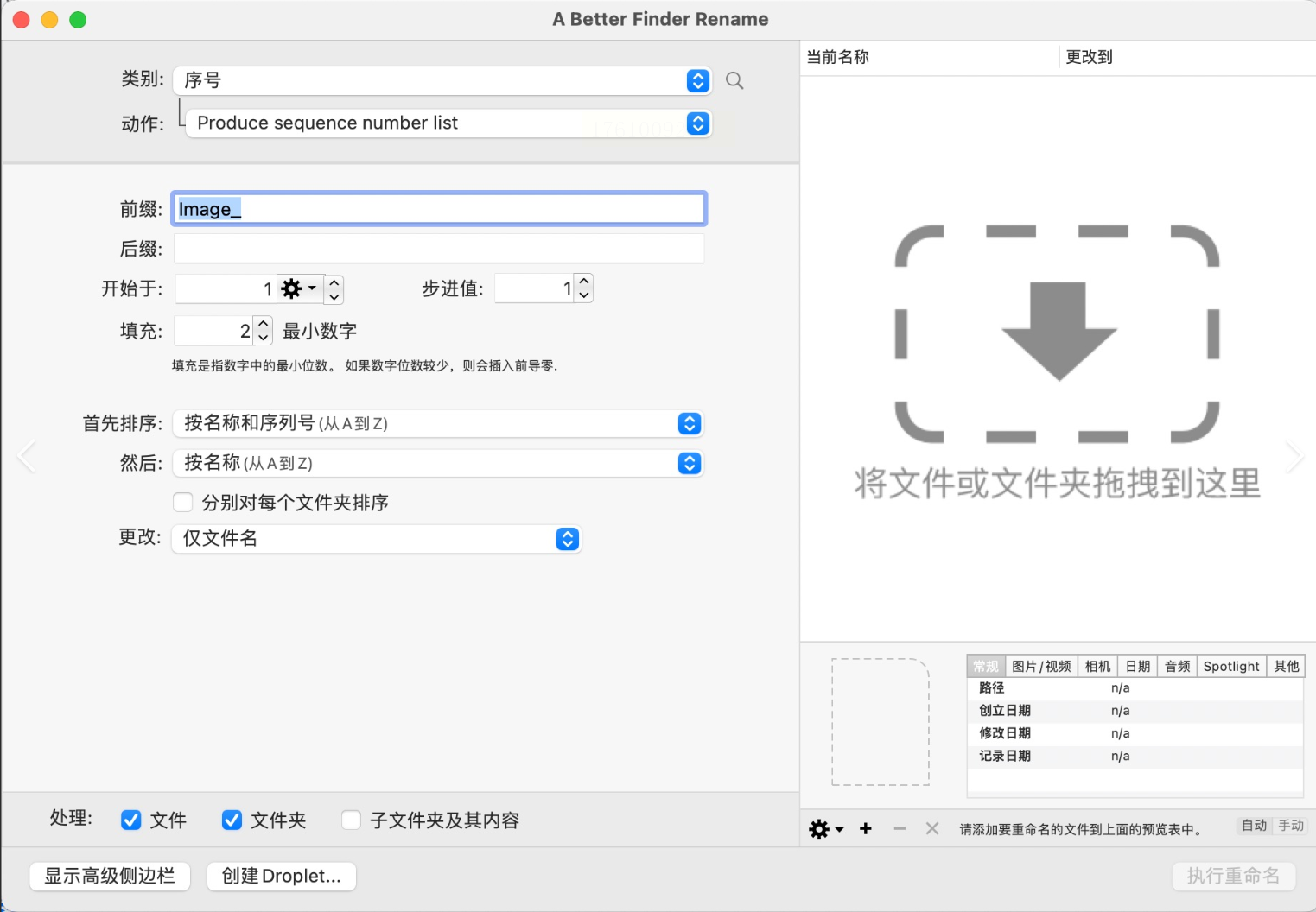
Task: Click the 开始于 number field
Action: pos(226,288)
